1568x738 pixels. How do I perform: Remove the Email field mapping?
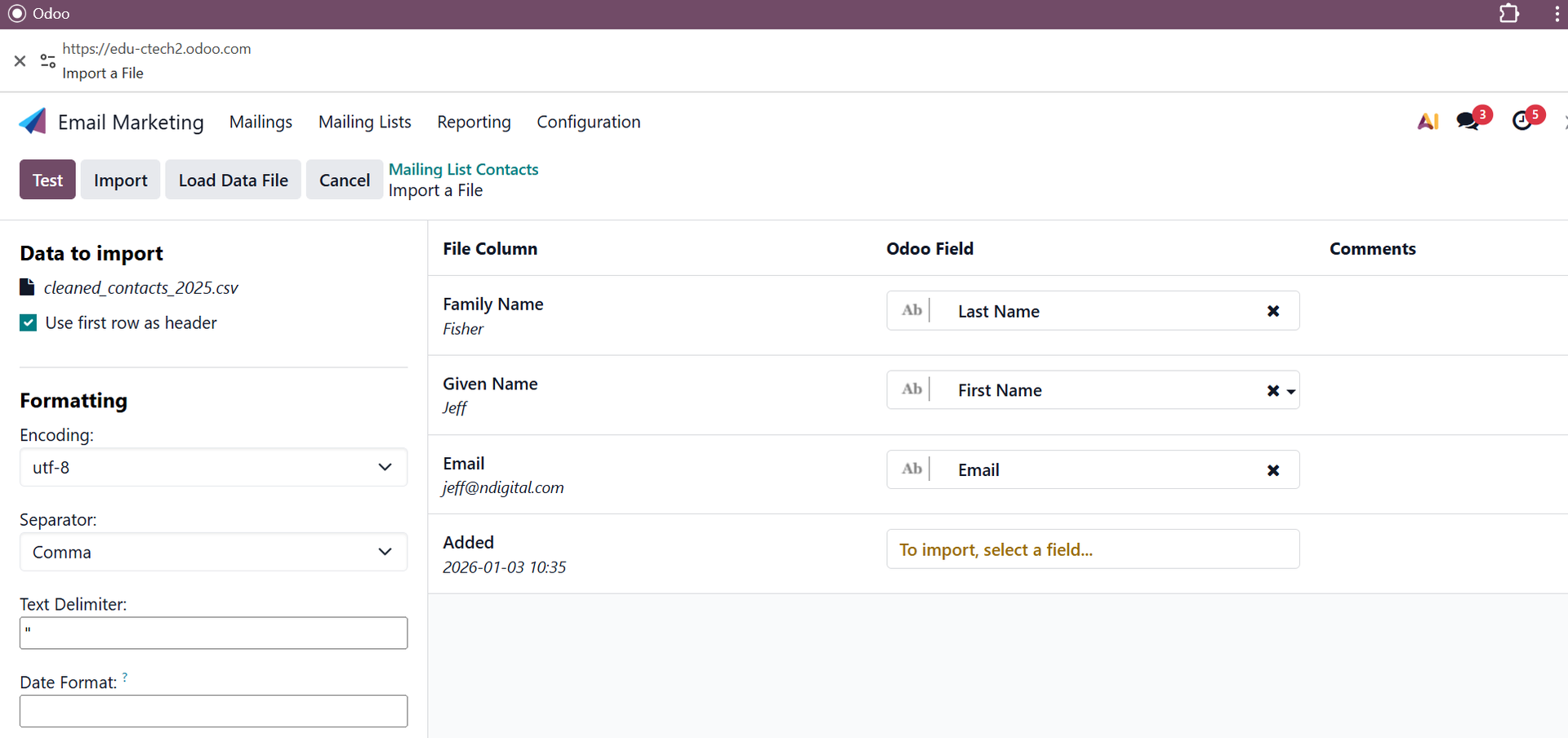(1272, 470)
